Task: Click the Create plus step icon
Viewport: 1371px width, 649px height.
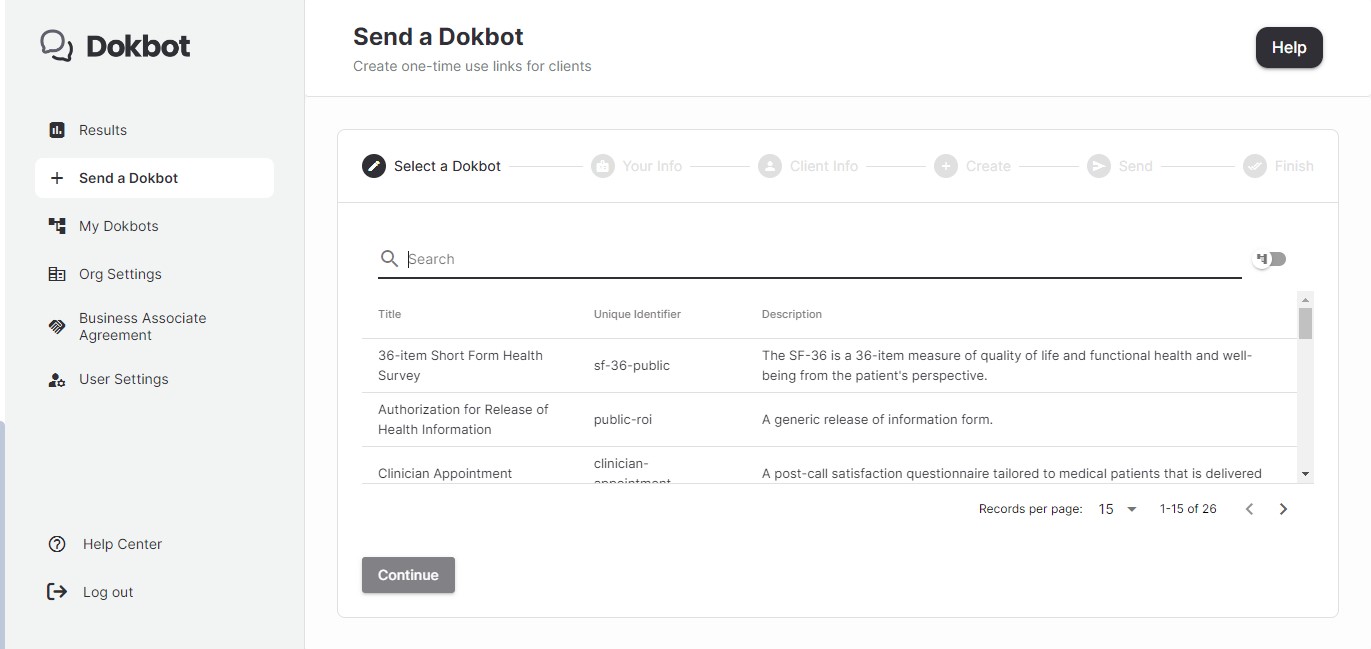Action: point(946,166)
